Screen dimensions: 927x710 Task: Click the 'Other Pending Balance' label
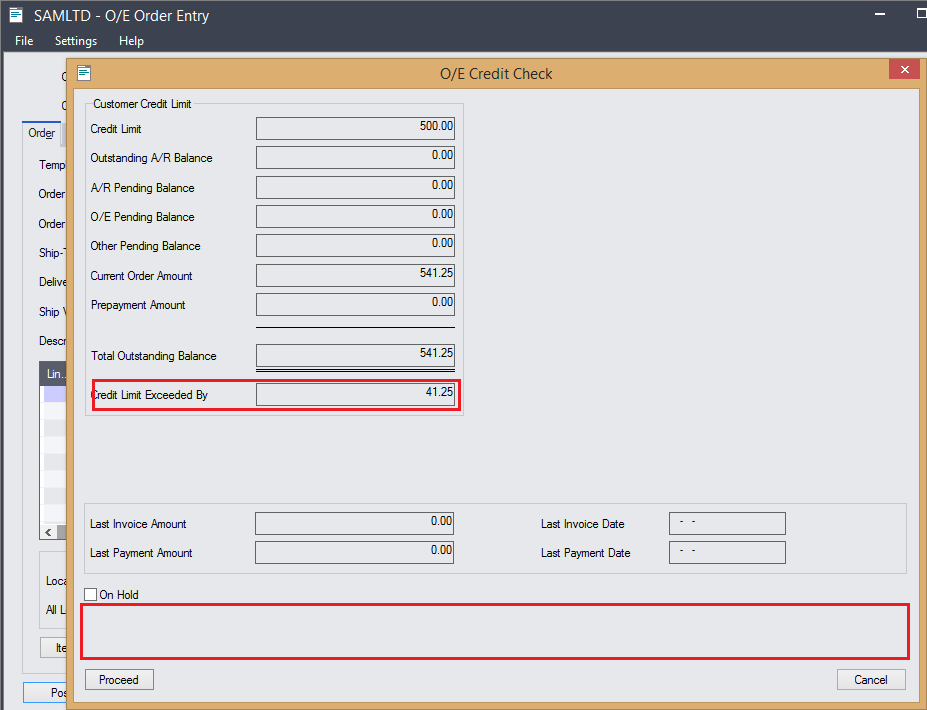(x=145, y=246)
